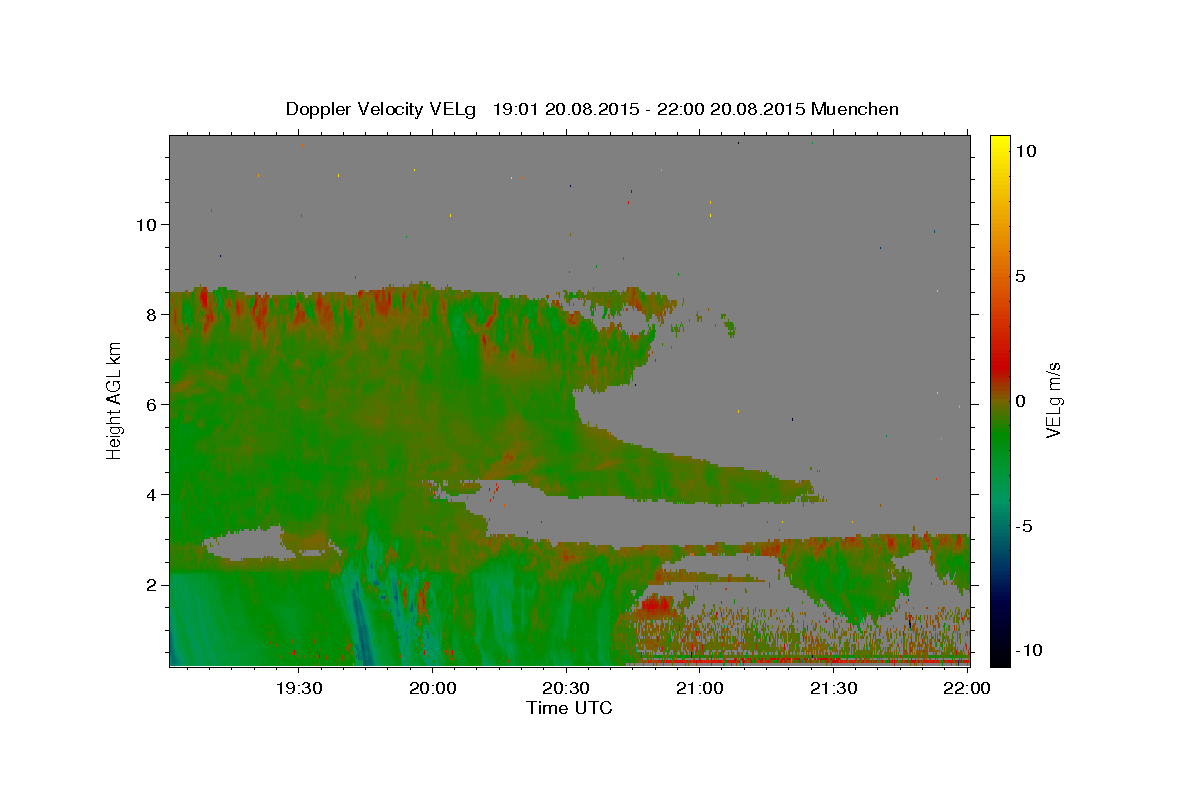Click the plot title 'Doppler Velocity VELg'

[381, 109]
